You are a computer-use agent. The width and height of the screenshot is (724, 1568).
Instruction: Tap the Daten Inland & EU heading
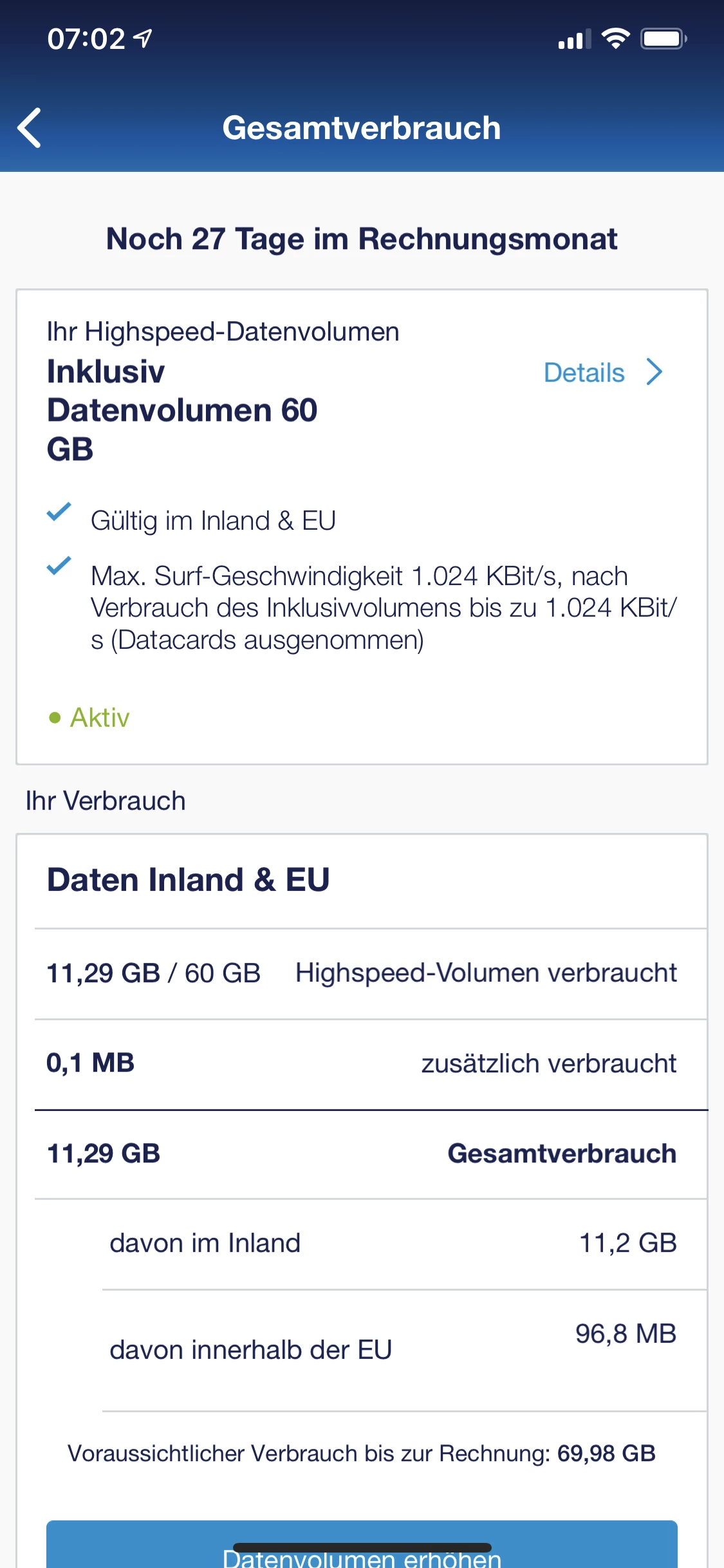pos(188,880)
